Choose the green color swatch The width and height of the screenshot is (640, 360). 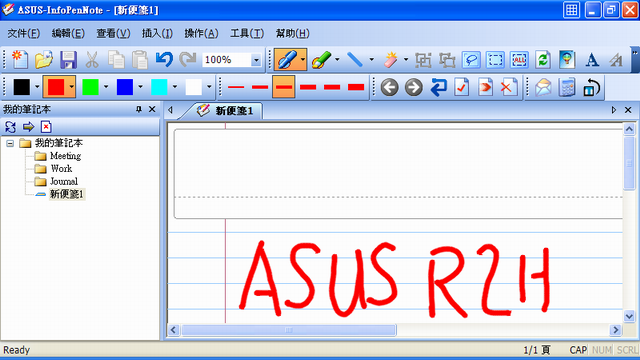tap(90, 87)
